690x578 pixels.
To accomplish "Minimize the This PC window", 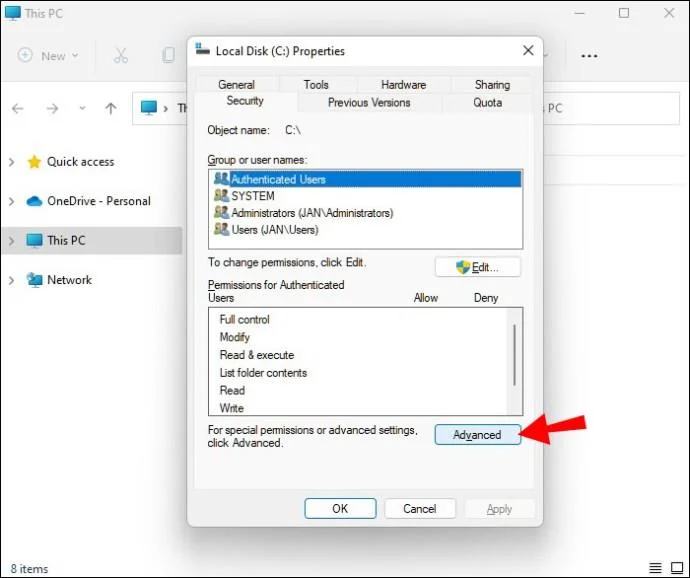I will [x=580, y=13].
